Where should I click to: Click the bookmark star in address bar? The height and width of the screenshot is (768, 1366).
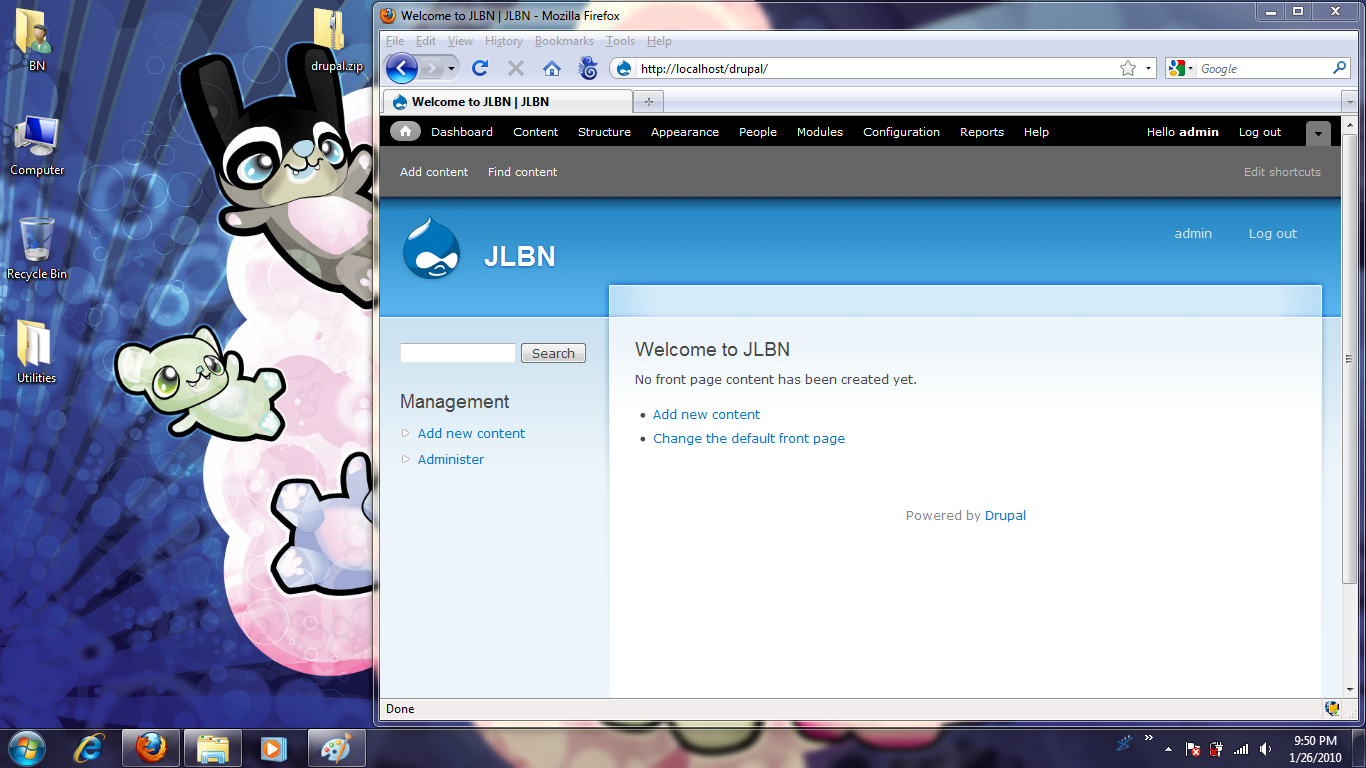click(x=1128, y=68)
